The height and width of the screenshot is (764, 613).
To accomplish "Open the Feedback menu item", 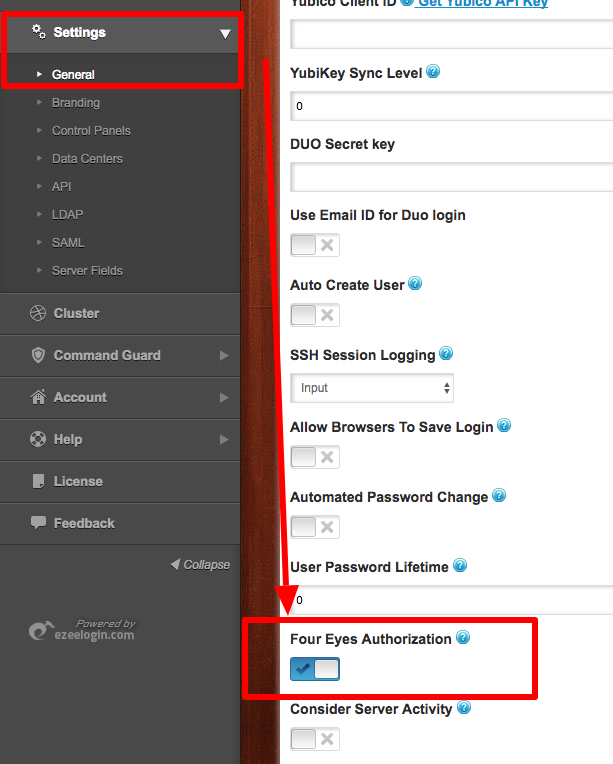I will pos(120,523).
